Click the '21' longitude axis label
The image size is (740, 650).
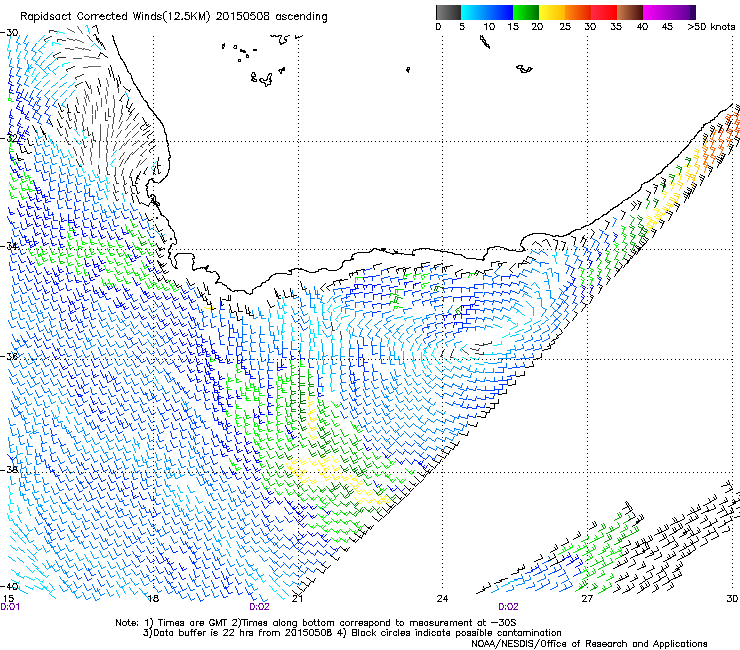pyautogui.click(x=297, y=598)
